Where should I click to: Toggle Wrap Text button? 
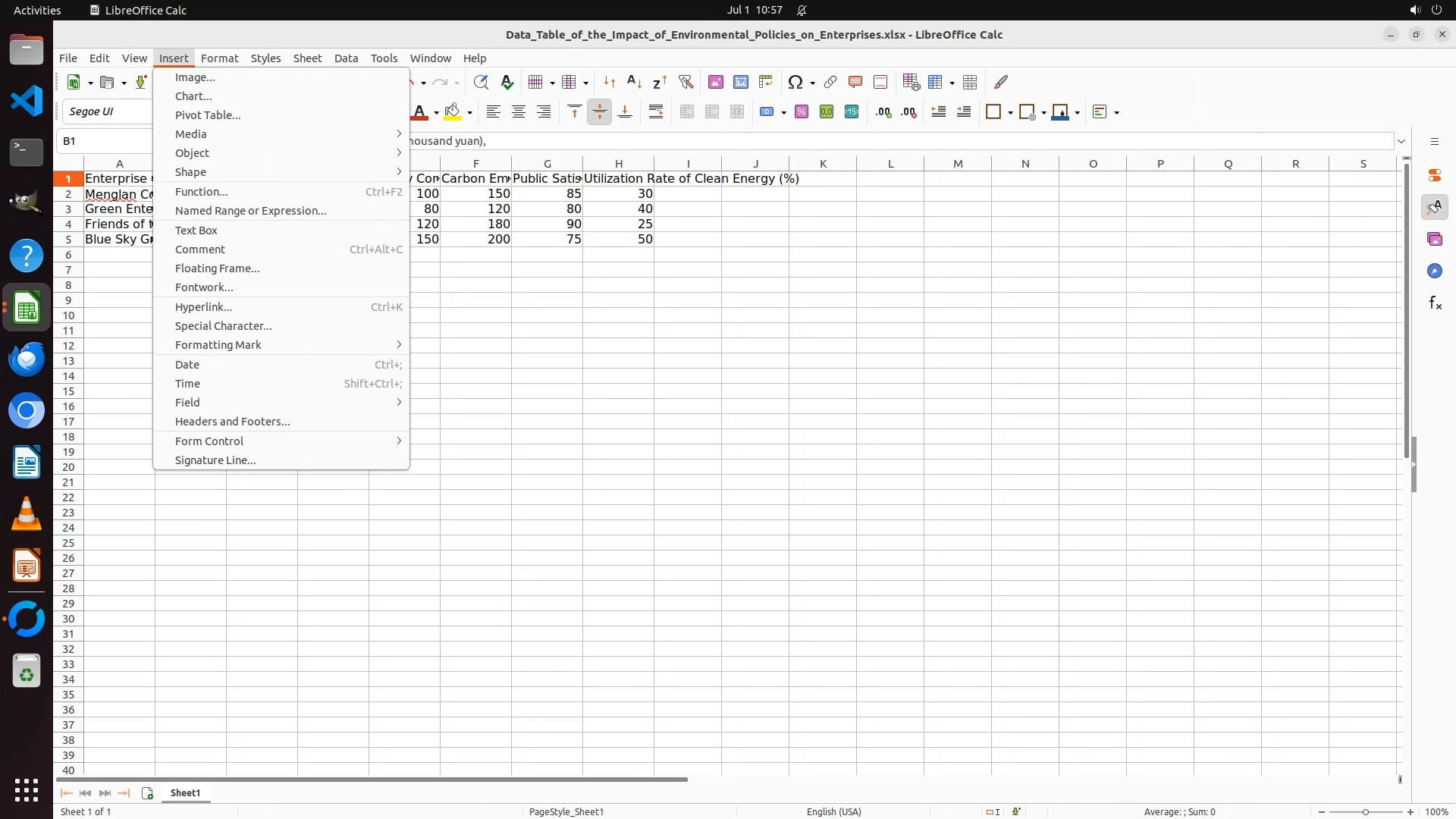(x=656, y=112)
